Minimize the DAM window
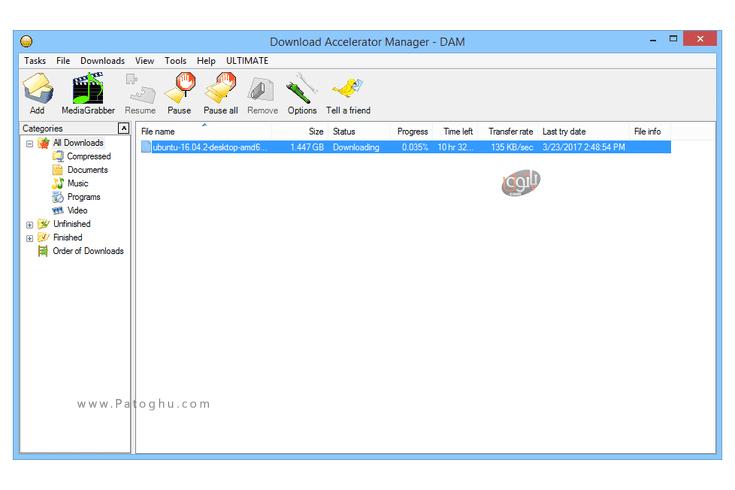Screen dimensions: 735x490 653,40
